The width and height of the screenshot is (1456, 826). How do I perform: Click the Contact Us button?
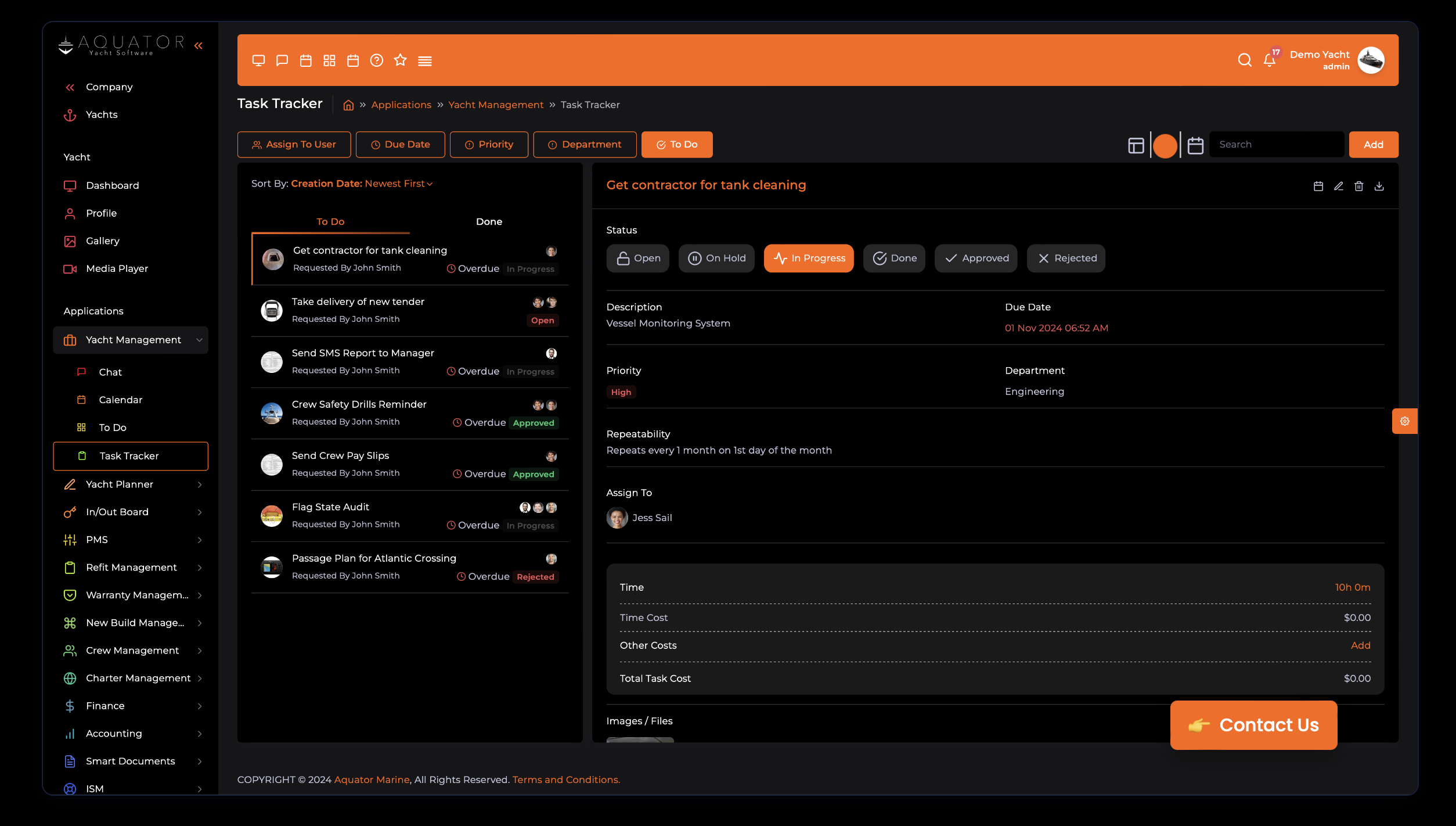pyautogui.click(x=1253, y=725)
